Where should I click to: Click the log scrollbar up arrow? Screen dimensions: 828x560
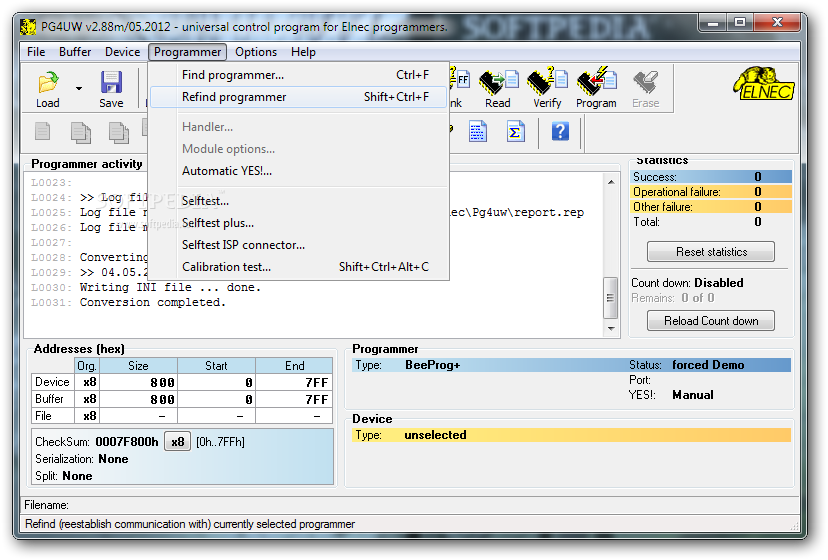pyautogui.click(x=611, y=182)
